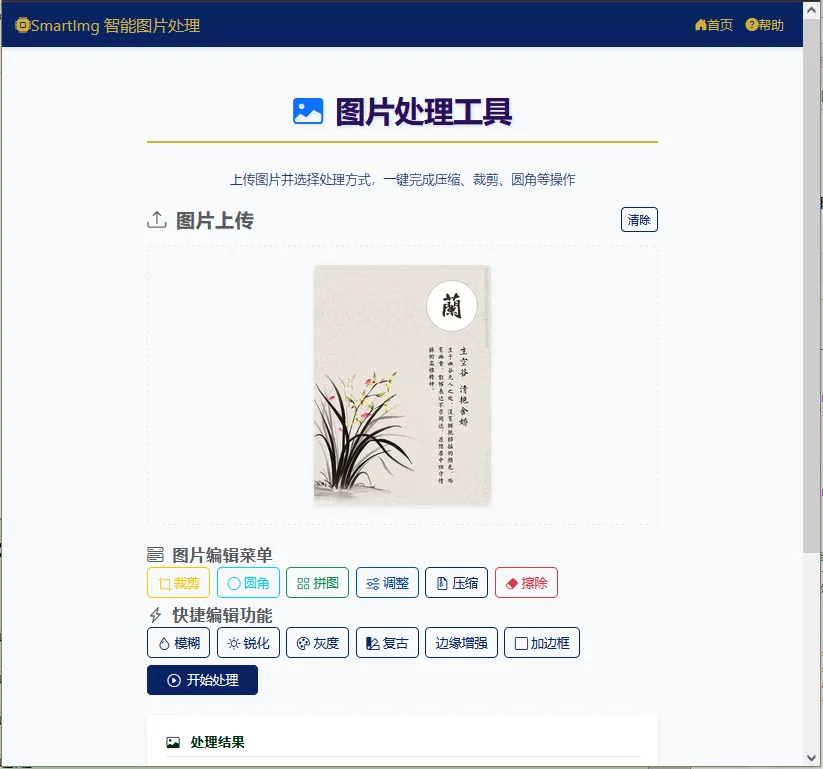
Task: Open the 调整 adjust tool
Action: 387,582
